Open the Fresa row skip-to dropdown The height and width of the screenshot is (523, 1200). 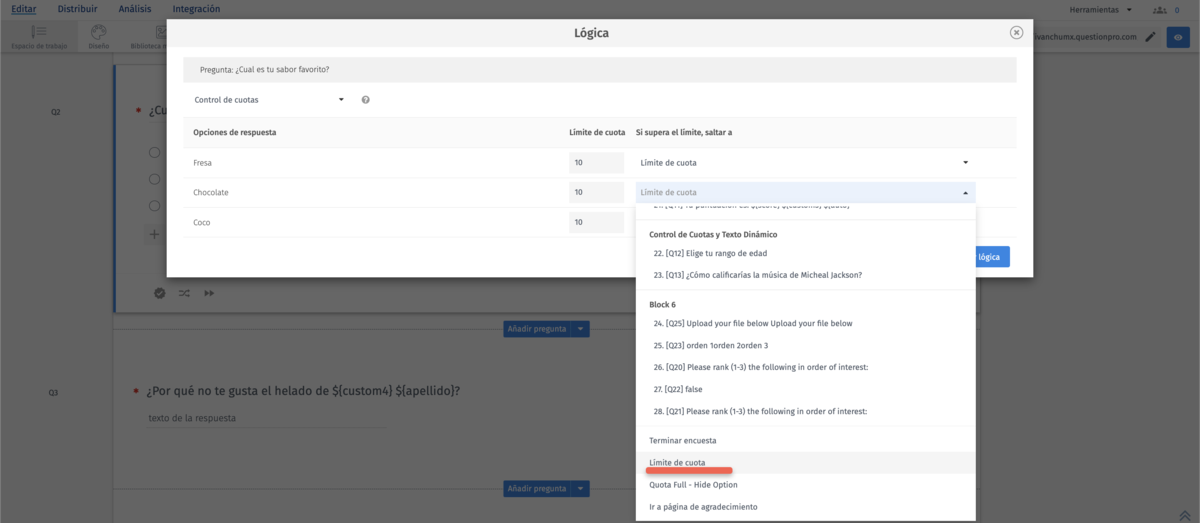(804, 162)
